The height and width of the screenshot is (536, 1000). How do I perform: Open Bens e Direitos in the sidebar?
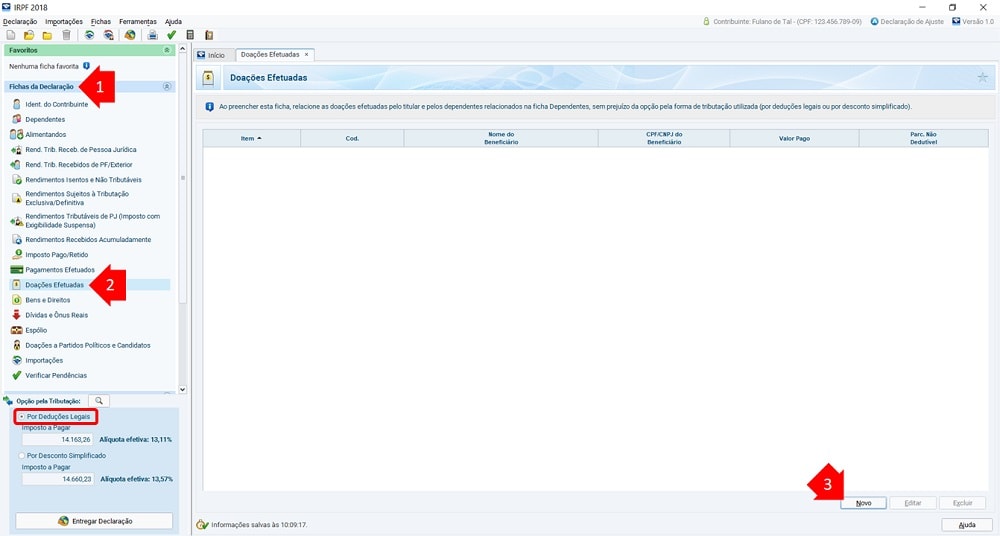coord(48,300)
